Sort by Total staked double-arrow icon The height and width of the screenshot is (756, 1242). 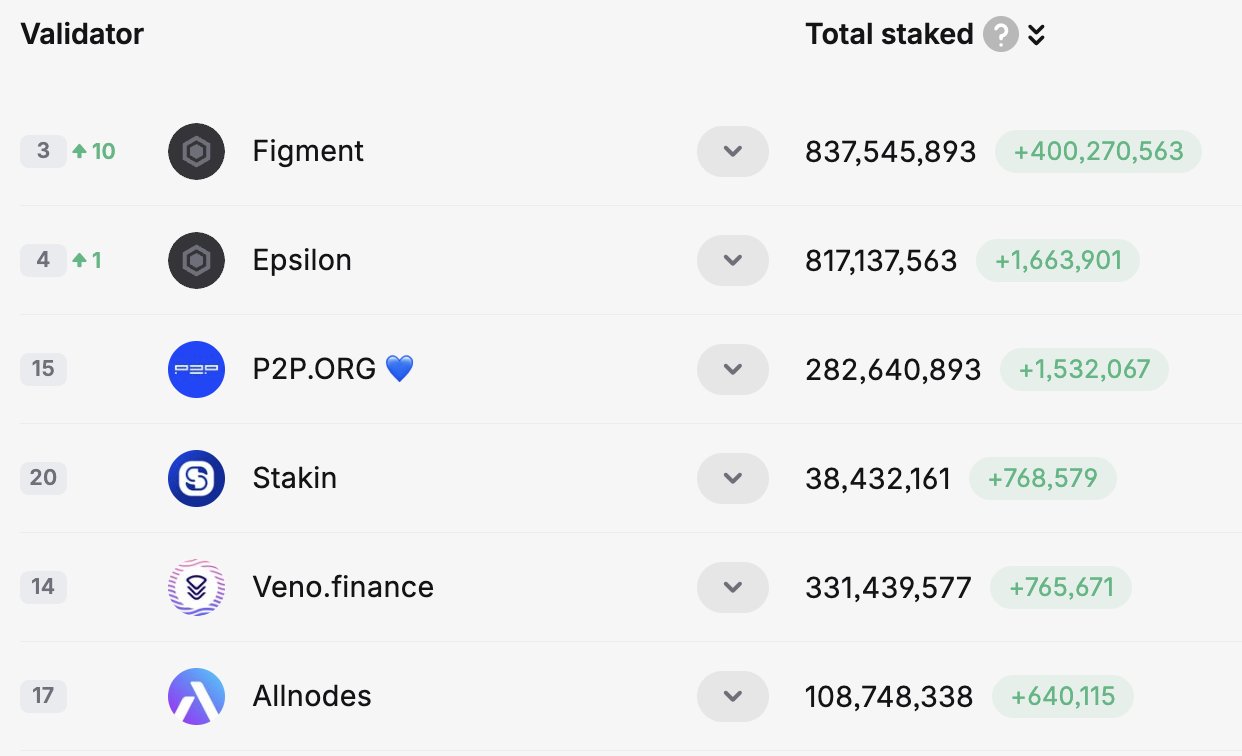pos(1037,35)
